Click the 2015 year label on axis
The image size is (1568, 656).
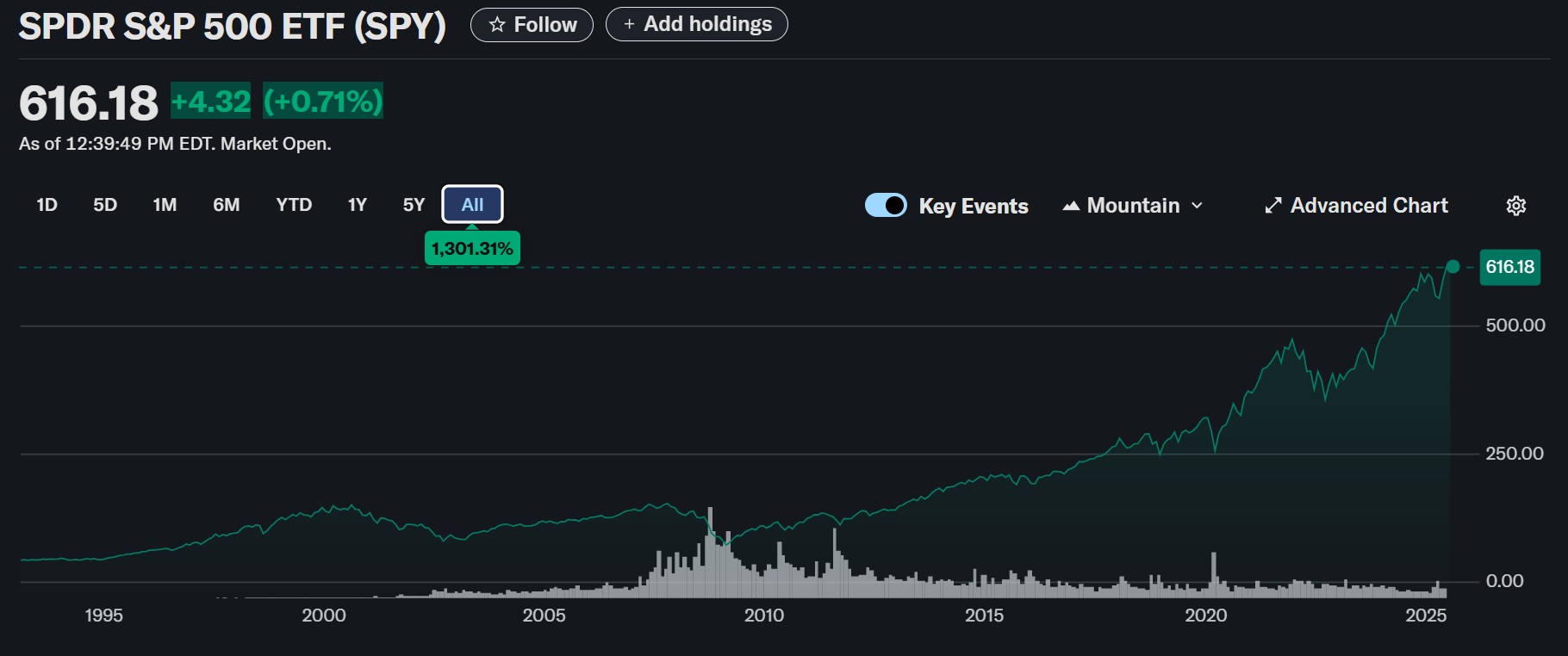[x=984, y=616]
